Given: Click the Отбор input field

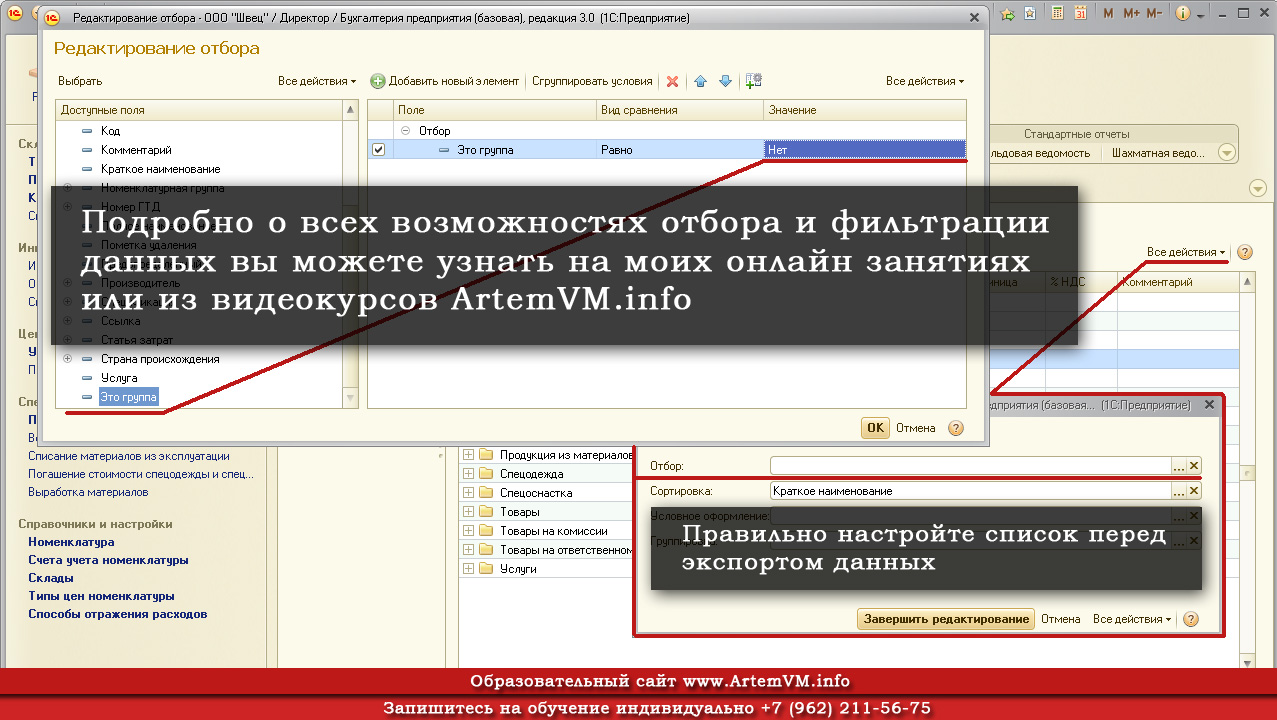Looking at the screenshot, I should click(x=970, y=466).
